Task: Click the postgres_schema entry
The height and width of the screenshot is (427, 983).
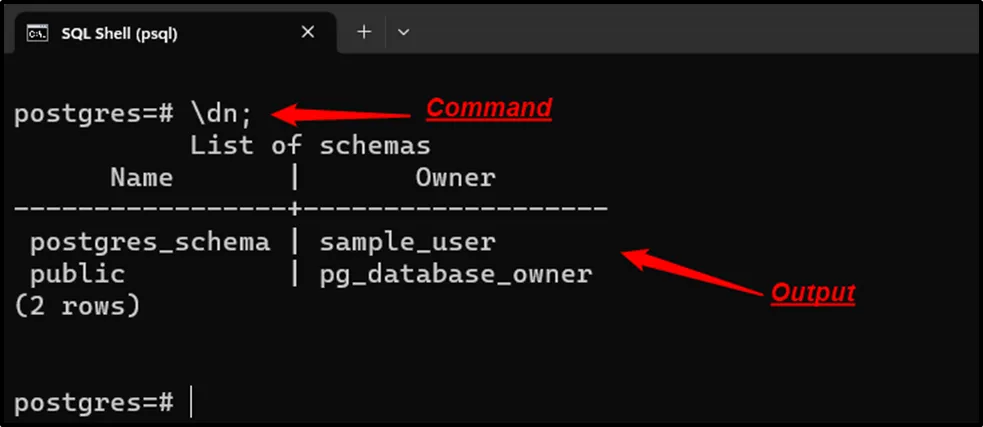Action: tap(150, 242)
